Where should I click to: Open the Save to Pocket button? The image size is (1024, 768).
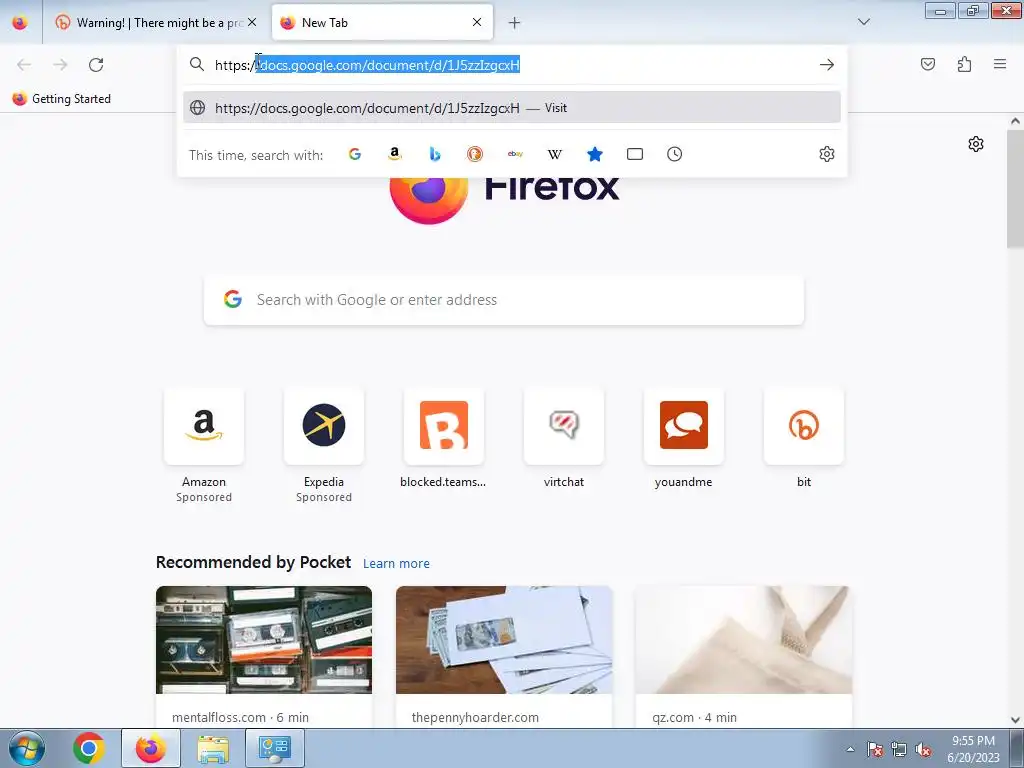click(927, 64)
